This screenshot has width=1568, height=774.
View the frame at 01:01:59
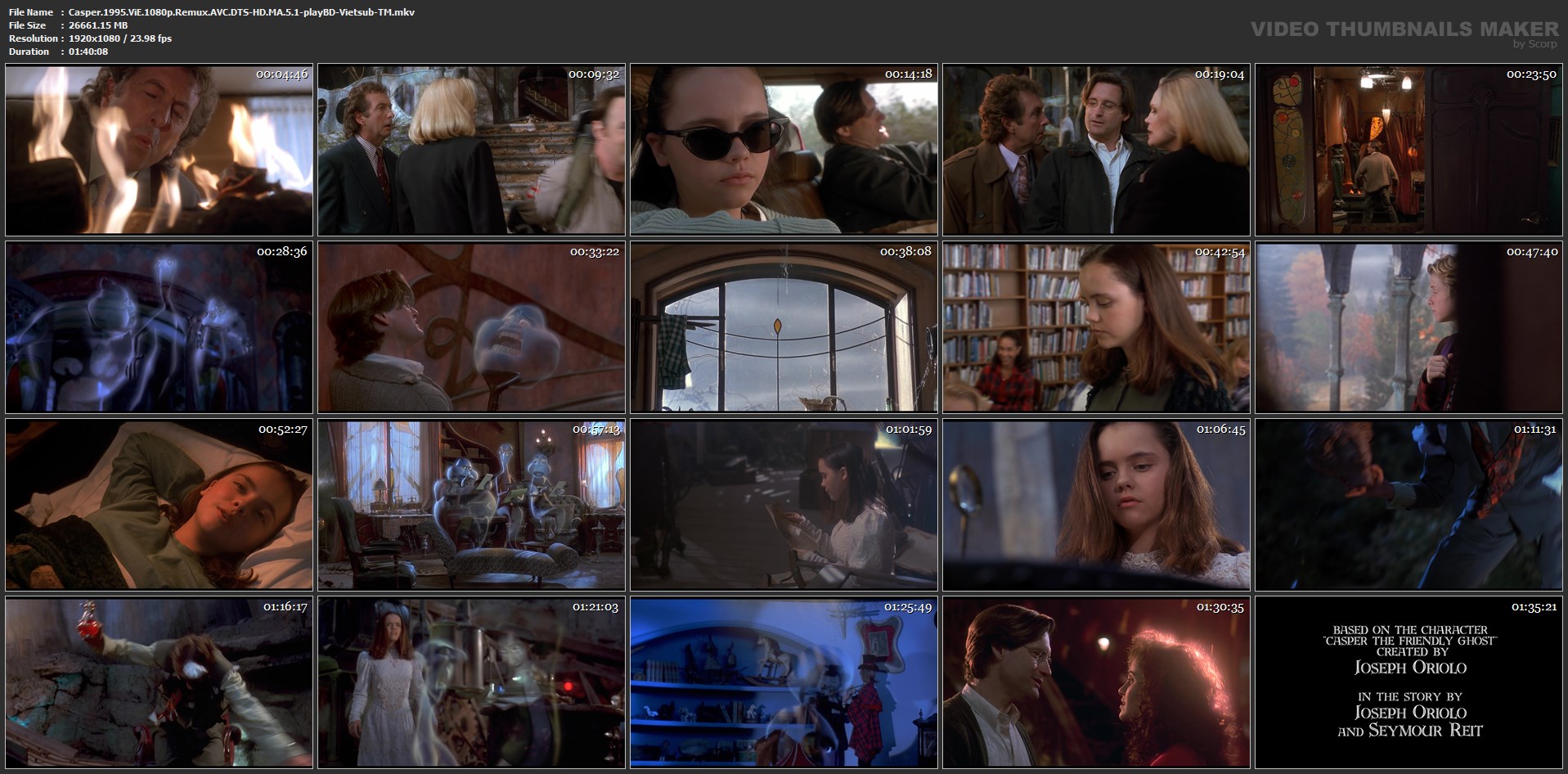point(784,505)
